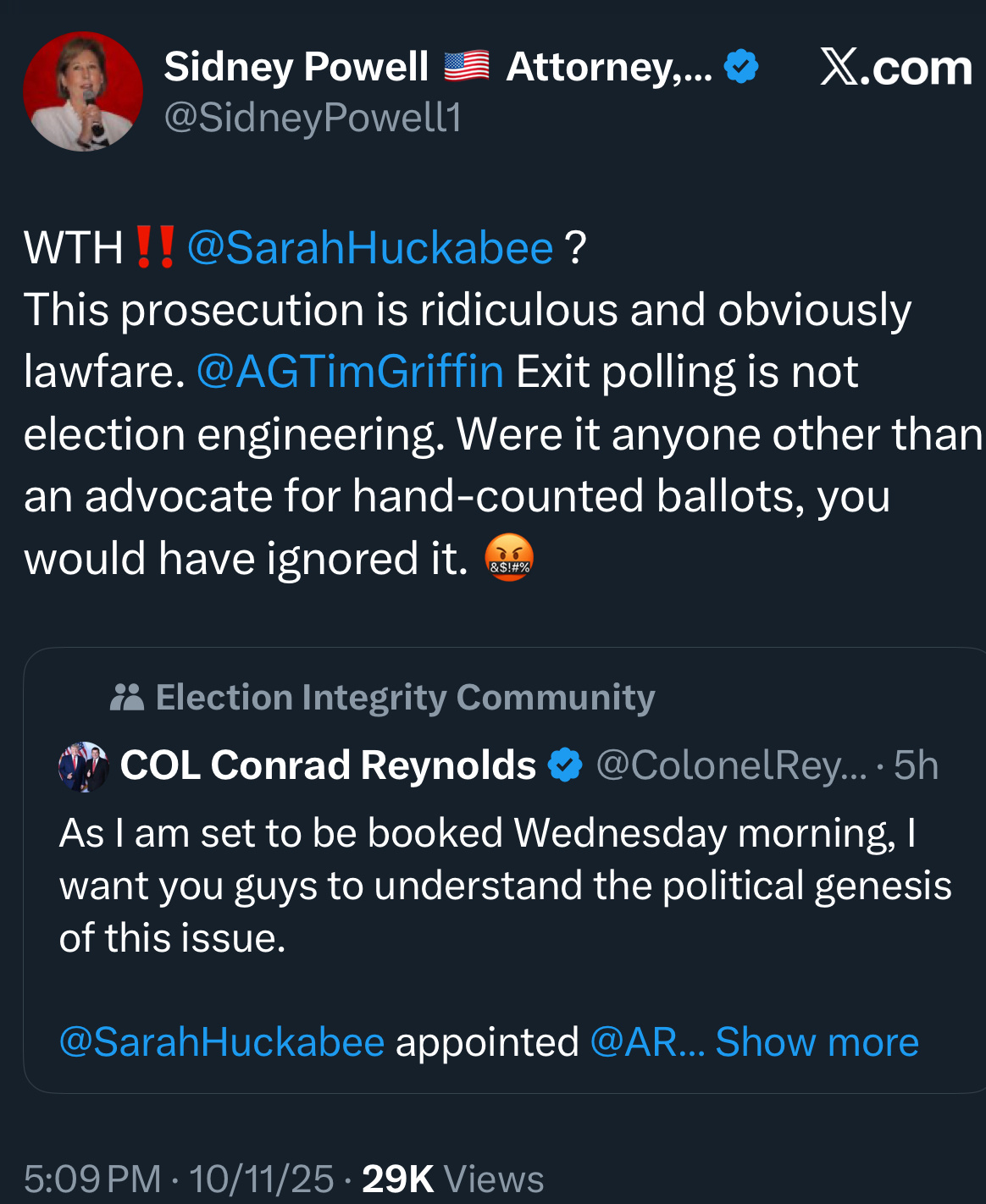Open the @AGTimGriffin mention
986x1204 pixels.
coord(350,372)
